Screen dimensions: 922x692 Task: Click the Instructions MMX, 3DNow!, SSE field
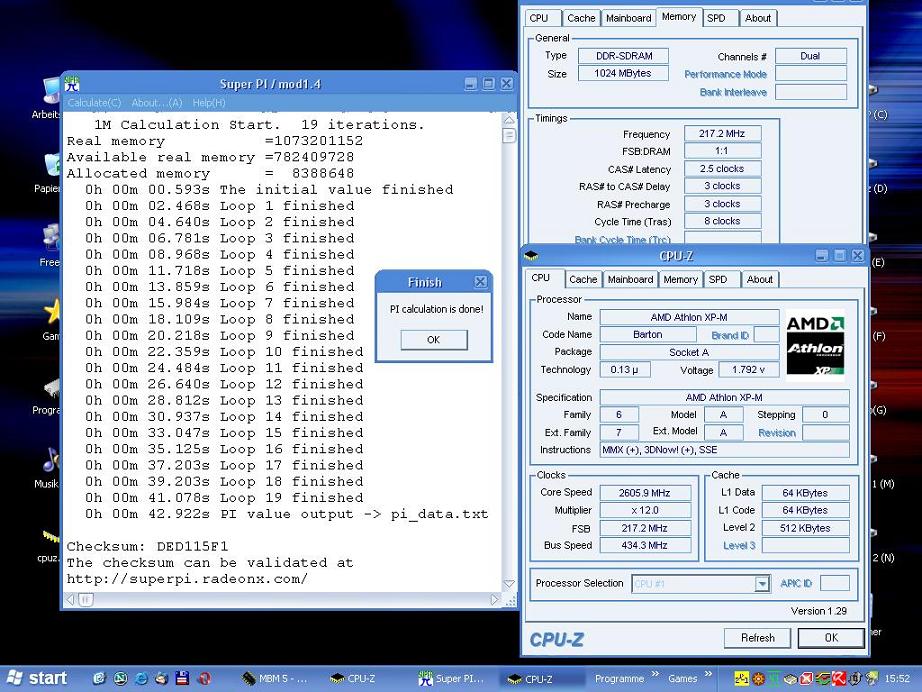tap(724, 450)
